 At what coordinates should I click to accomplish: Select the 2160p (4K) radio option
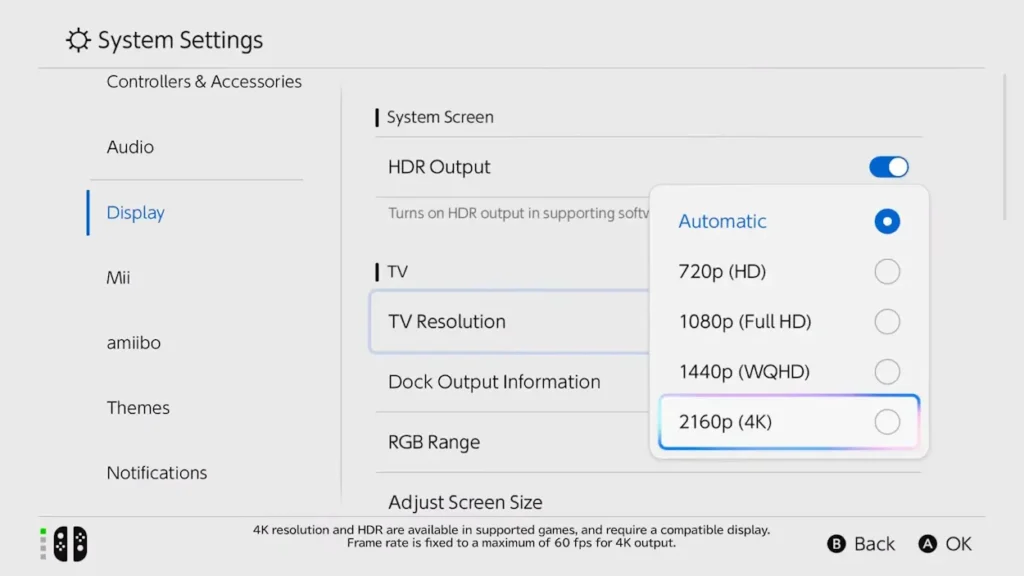tap(886, 422)
